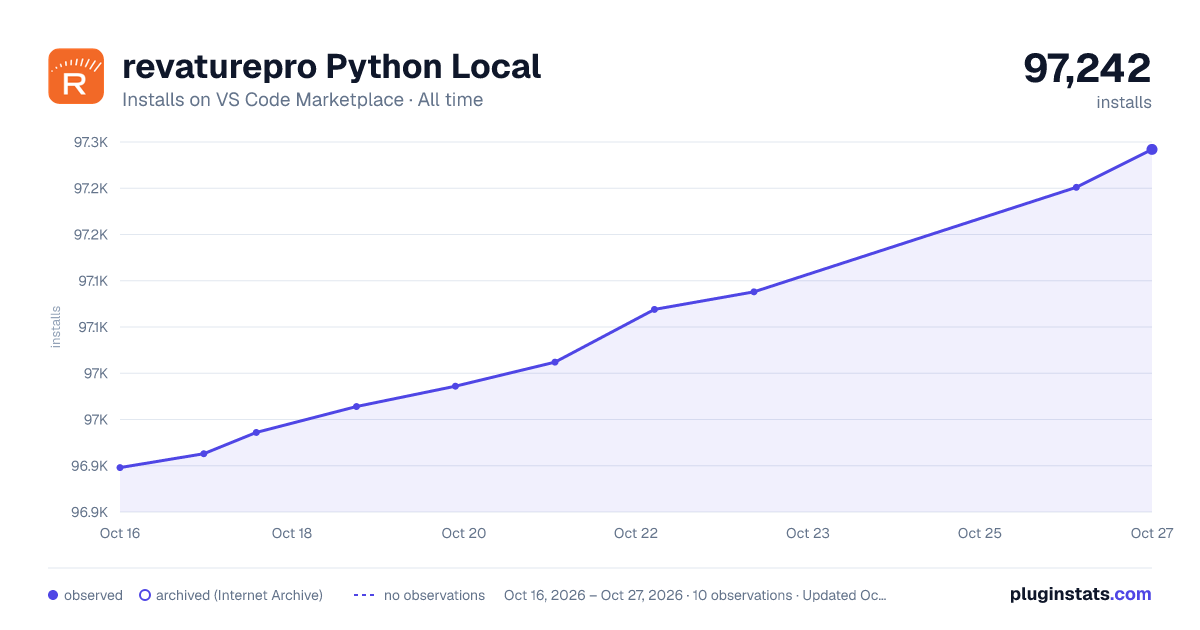Click the revaturepro Python Local title
1200x630 pixels.
pyautogui.click(x=331, y=67)
